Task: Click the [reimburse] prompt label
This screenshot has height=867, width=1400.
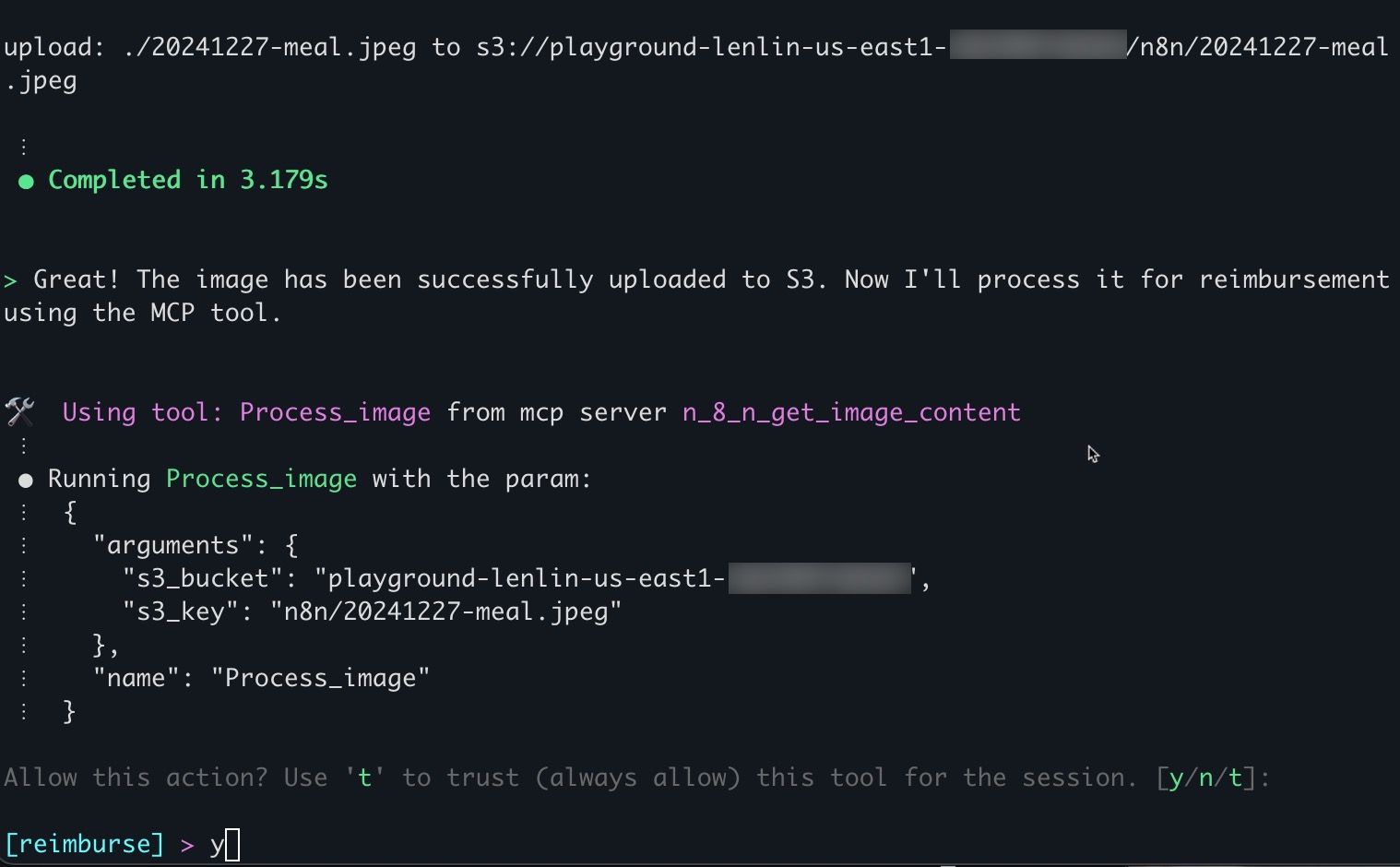Action: tap(84, 844)
